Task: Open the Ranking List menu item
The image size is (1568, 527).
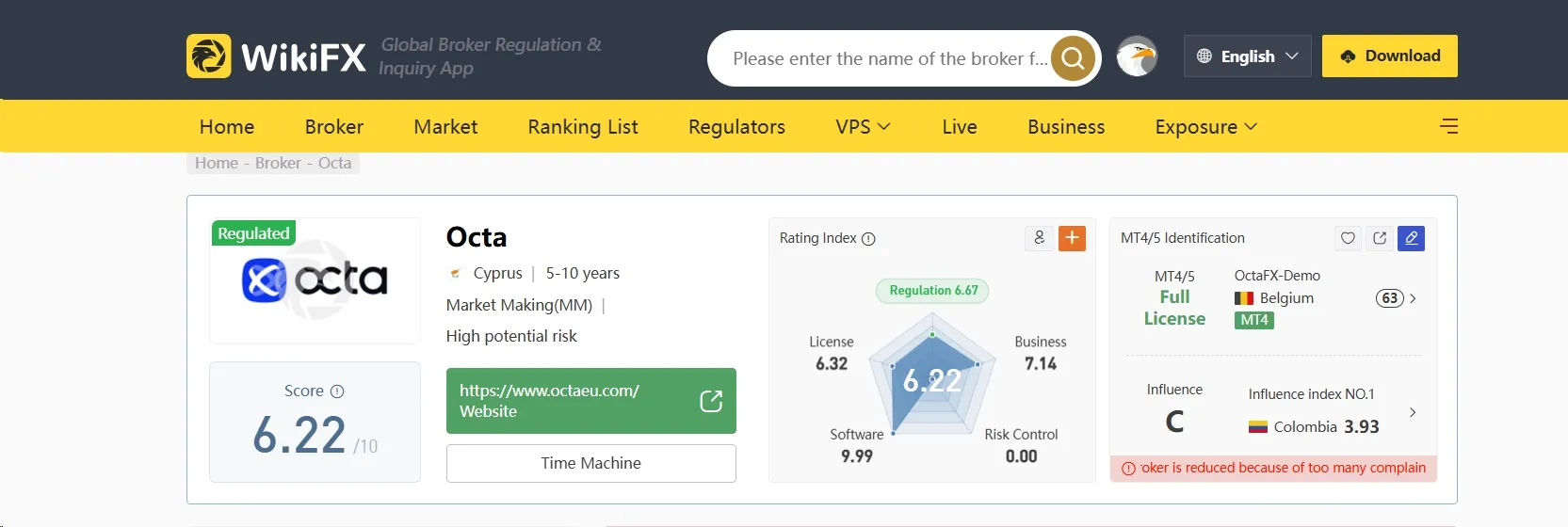Action: pos(583,127)
